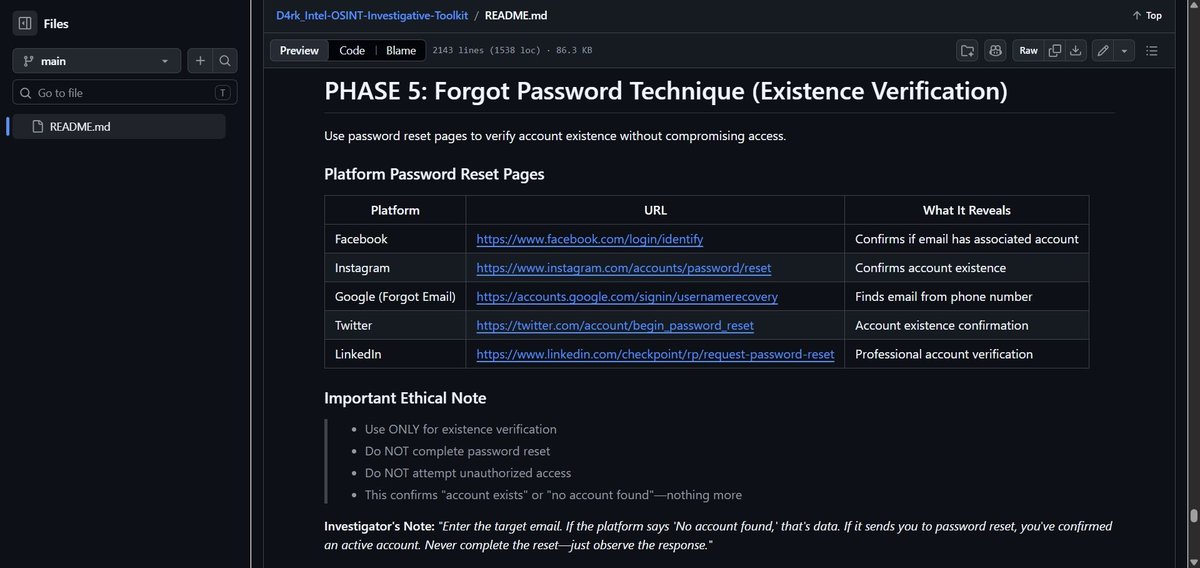This screenshot has width=1200, height=568.
Task: Open the Facebook login identify URL
Action: [x=590, y=239]
